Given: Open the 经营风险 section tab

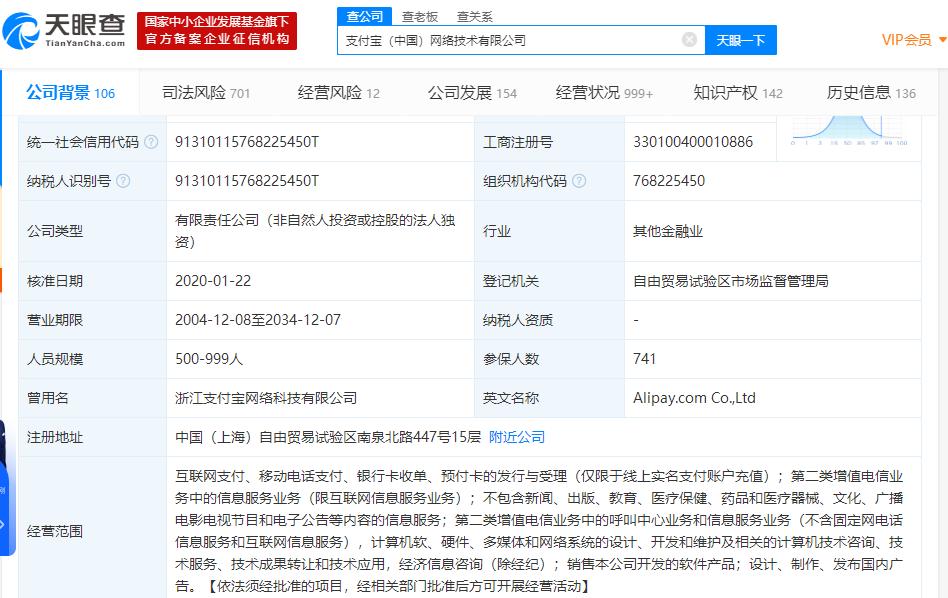Looking at the screenshot, I should click(x=339, y=93).
